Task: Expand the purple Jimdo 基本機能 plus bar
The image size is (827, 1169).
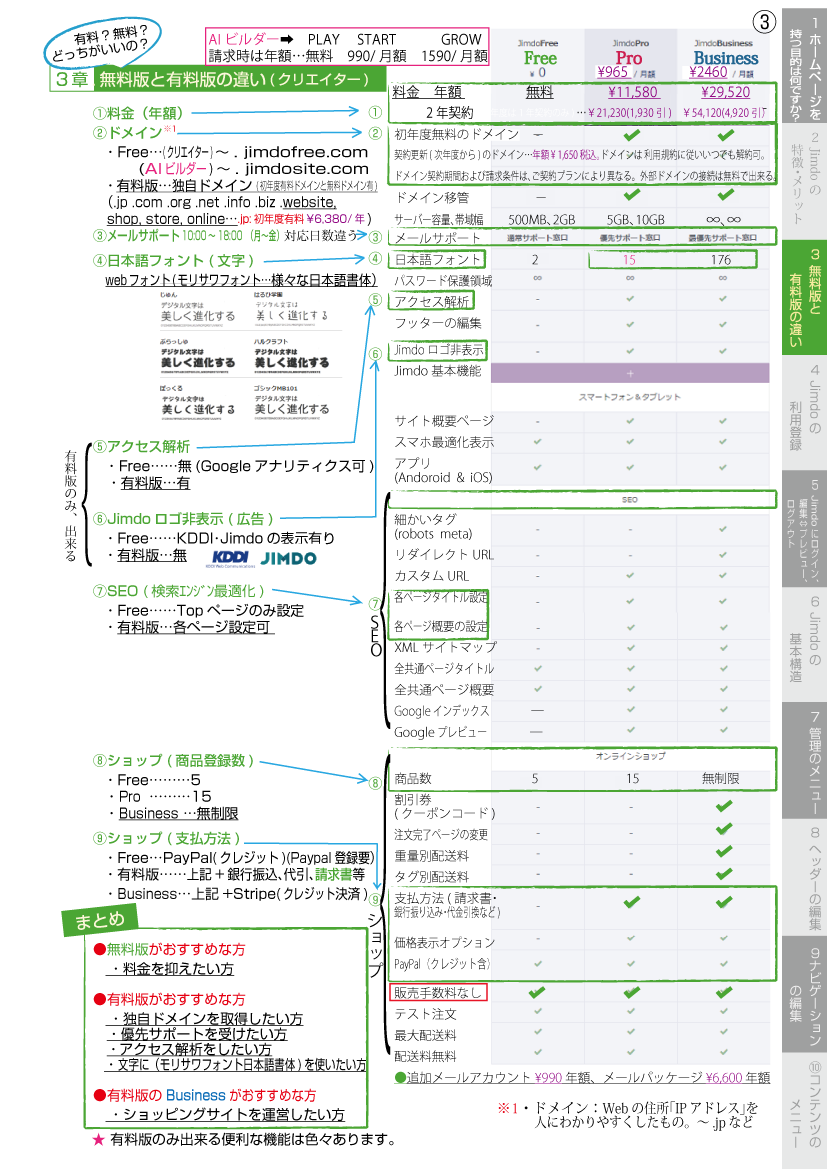Action: point(629,373)
